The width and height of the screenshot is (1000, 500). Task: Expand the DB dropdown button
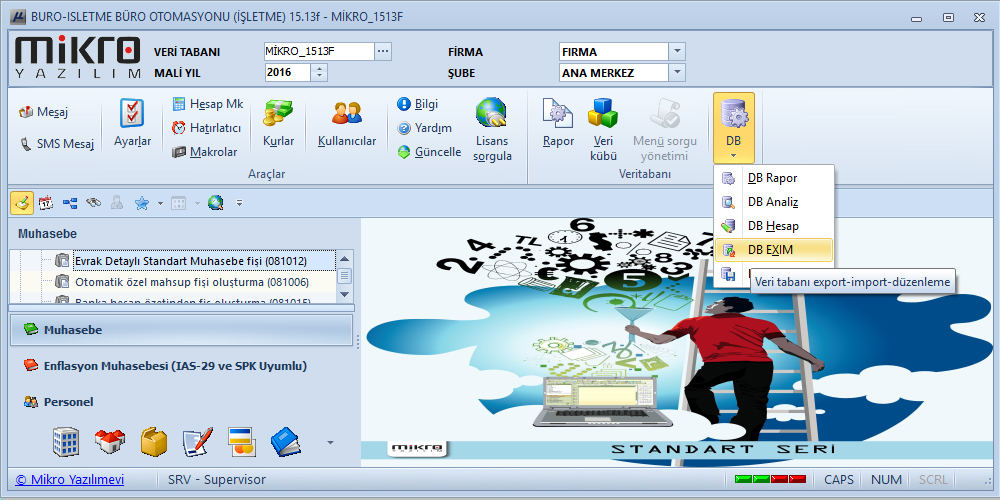coord(733,128)
